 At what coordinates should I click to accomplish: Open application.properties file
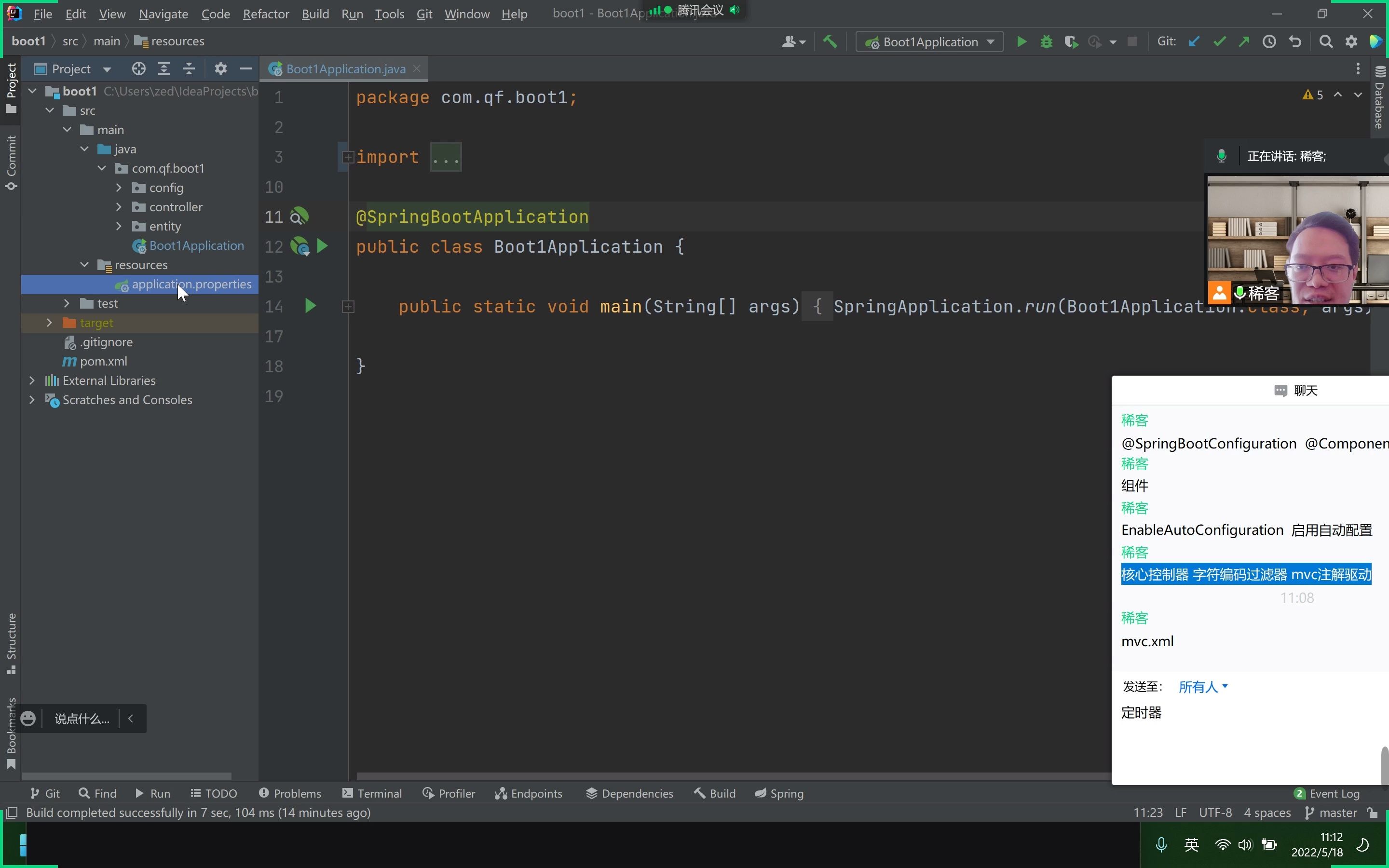point(191,284)
